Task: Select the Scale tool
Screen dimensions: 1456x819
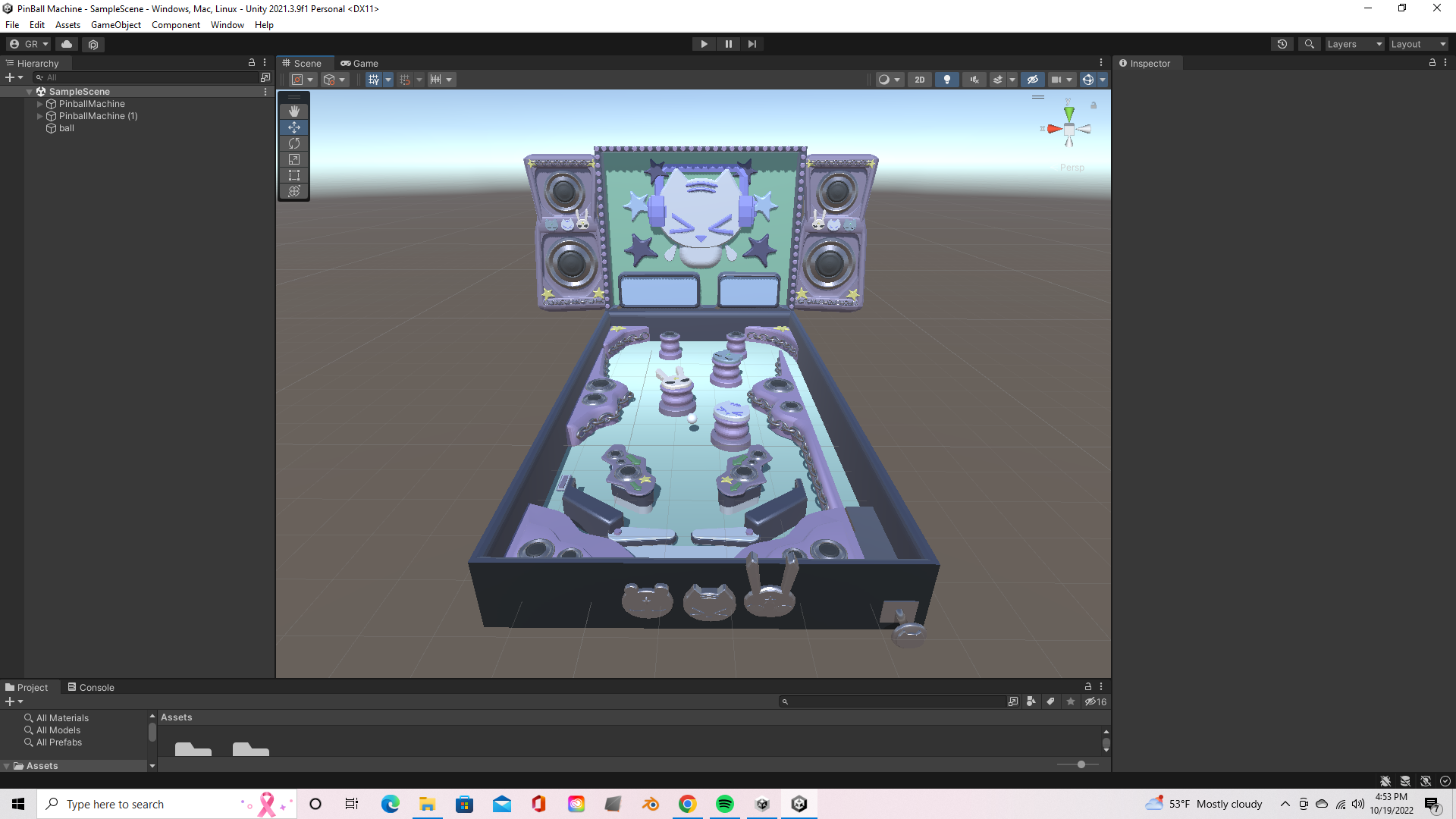Action: pyautogui.click(x=294, y=159)
